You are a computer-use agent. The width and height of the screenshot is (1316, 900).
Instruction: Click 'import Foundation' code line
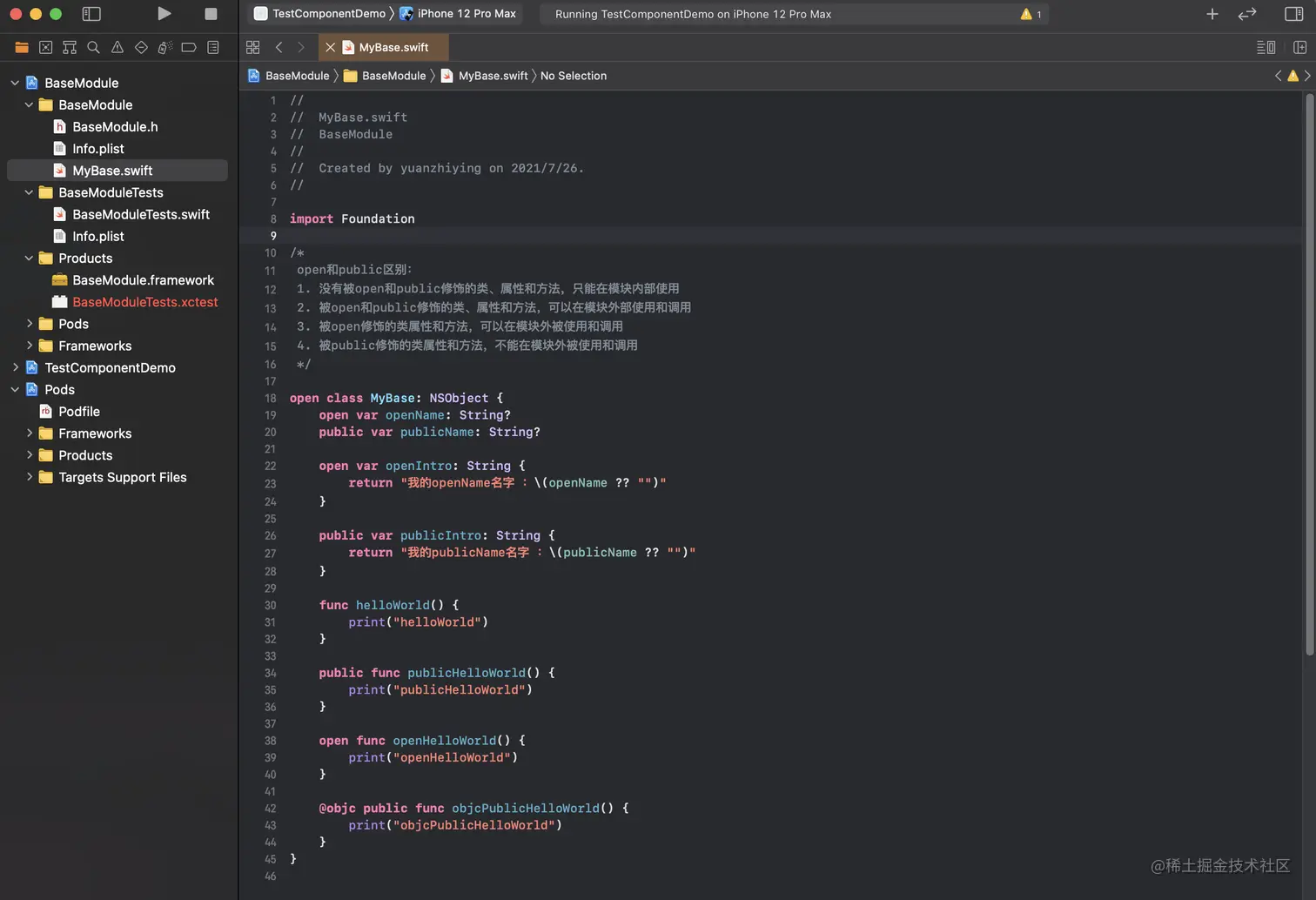pyautogui.click(x=352, y=219)
